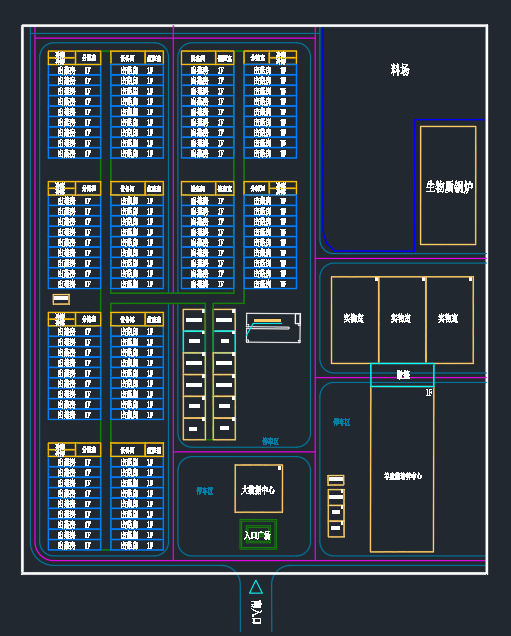Select the 料场 stockyard label

coord(400,70)
